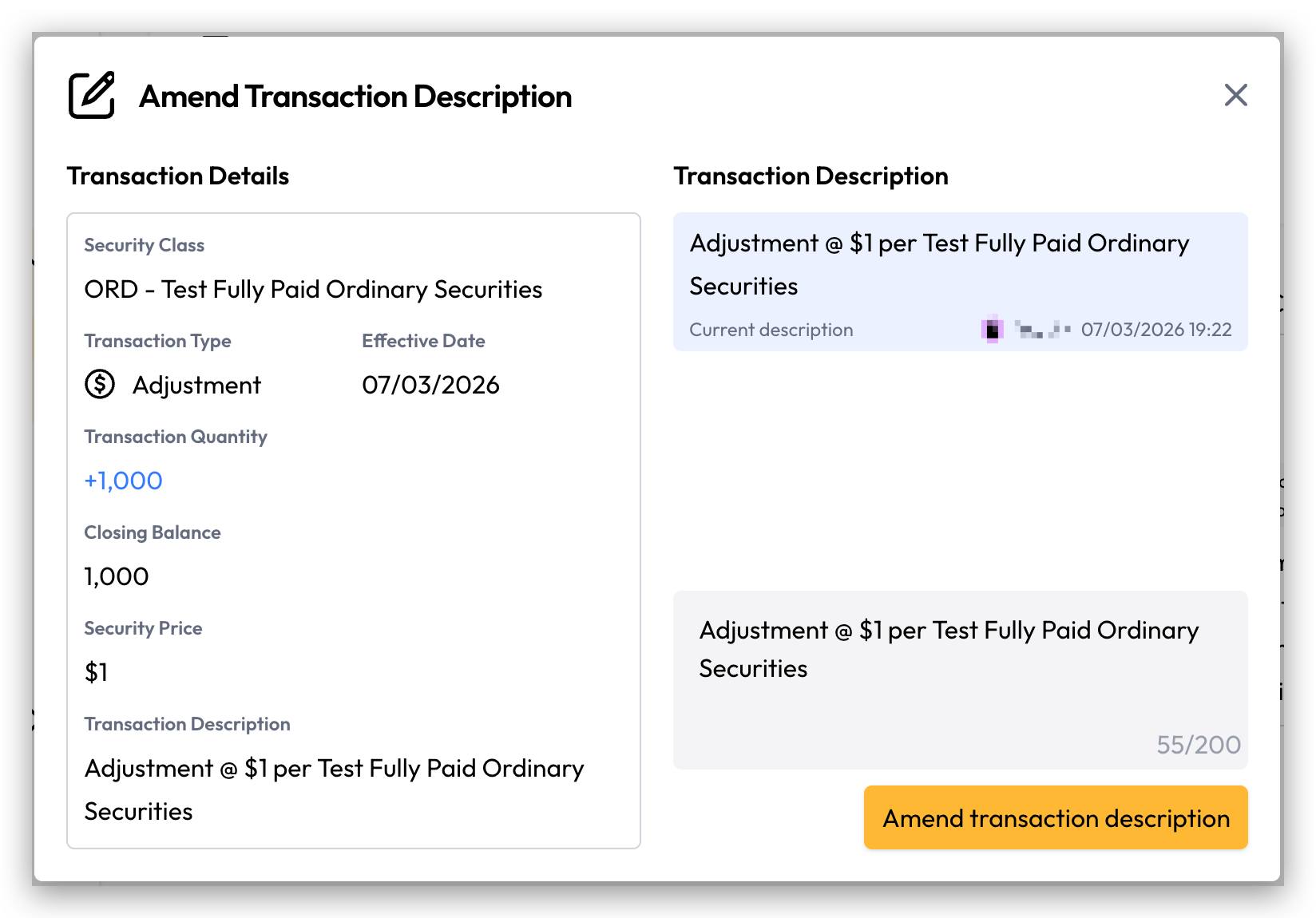This screenshot has width=1316, height=918.
Task: Click the blurred user name beside avatar
Action: click(1043, 329)
